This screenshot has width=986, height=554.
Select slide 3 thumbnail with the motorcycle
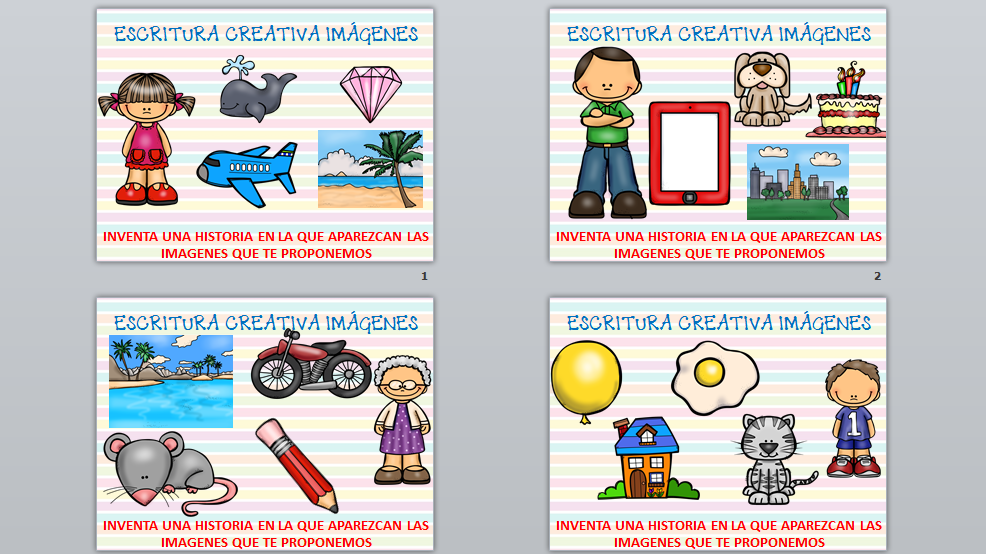(265, 424)
